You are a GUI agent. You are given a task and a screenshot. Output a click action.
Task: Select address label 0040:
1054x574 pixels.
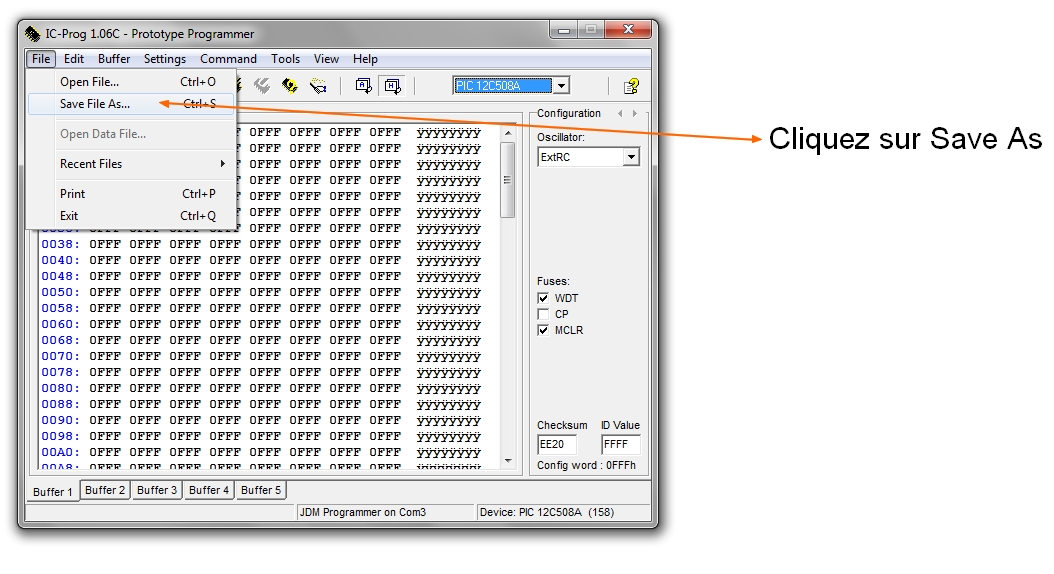60,260
